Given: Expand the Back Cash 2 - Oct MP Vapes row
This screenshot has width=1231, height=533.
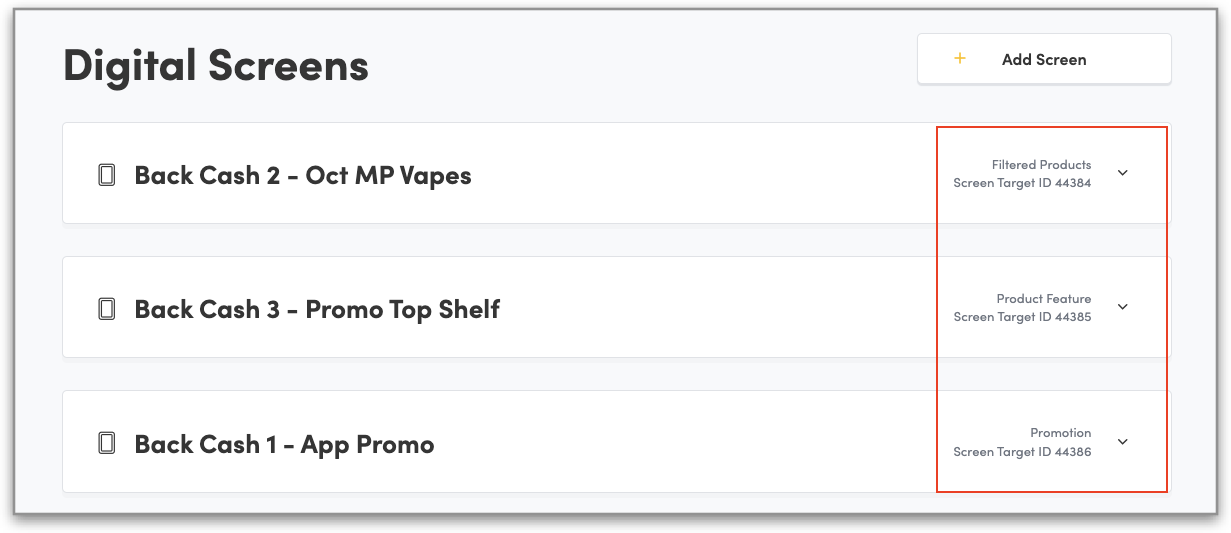Looking at the screenshot, I should click(x=1122, y=173).
